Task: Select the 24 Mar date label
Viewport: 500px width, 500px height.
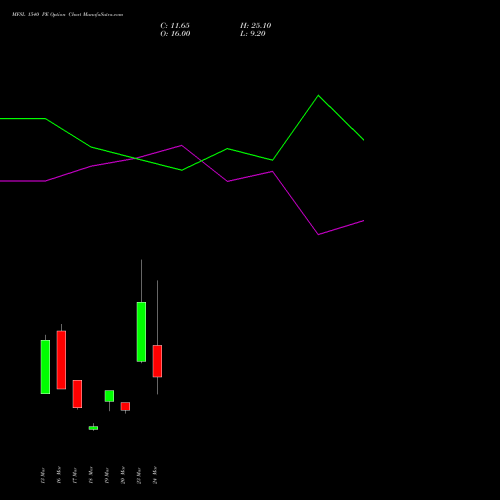Action: click(155, 475)
